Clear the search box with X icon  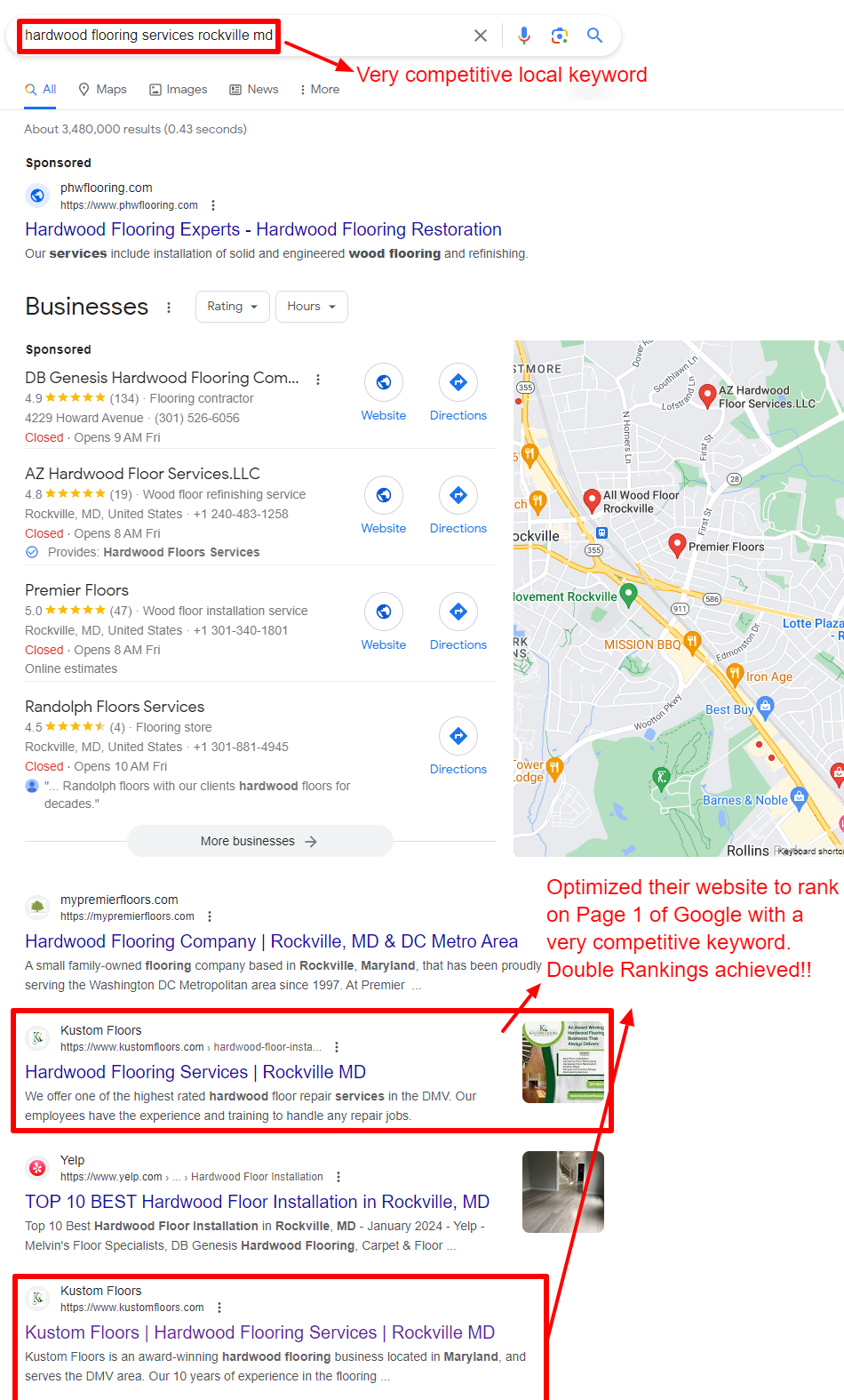coord(481,36)
